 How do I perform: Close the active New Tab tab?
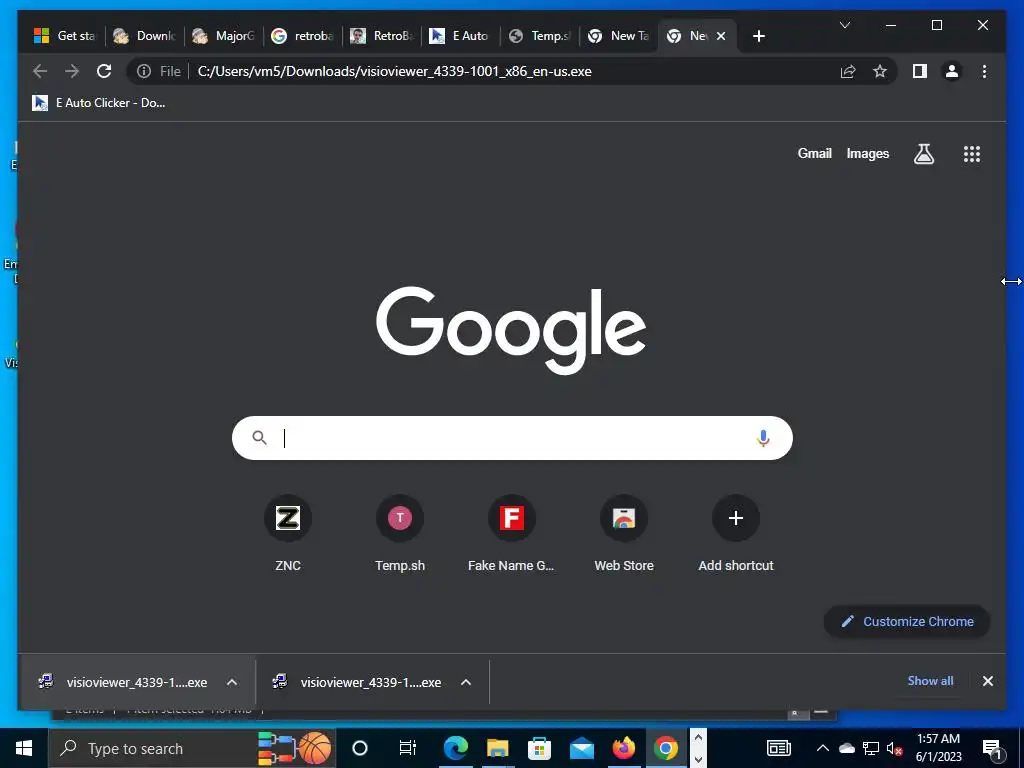721,36
